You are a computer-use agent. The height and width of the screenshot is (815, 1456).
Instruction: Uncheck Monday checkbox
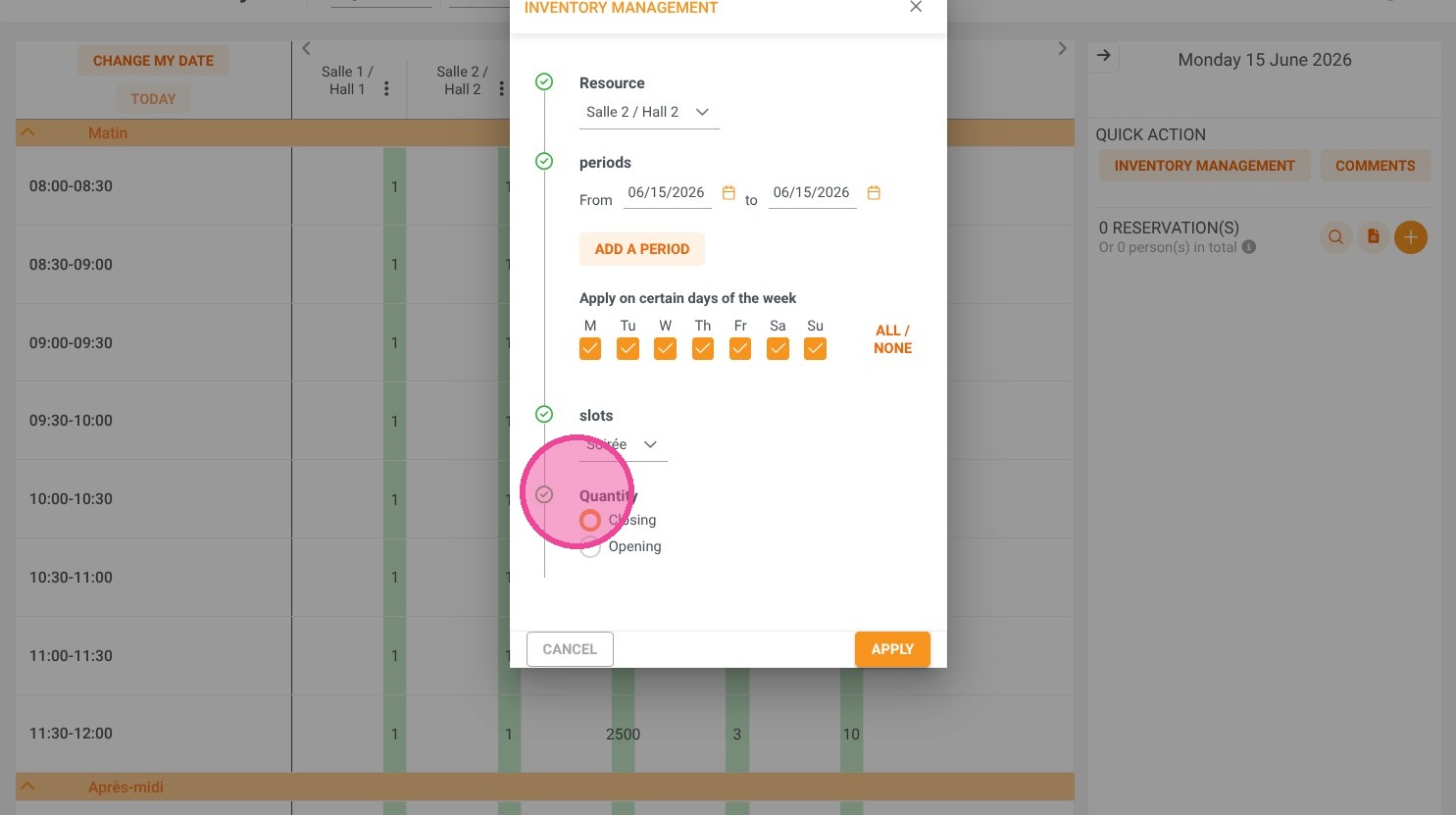(x=590, y=349)
